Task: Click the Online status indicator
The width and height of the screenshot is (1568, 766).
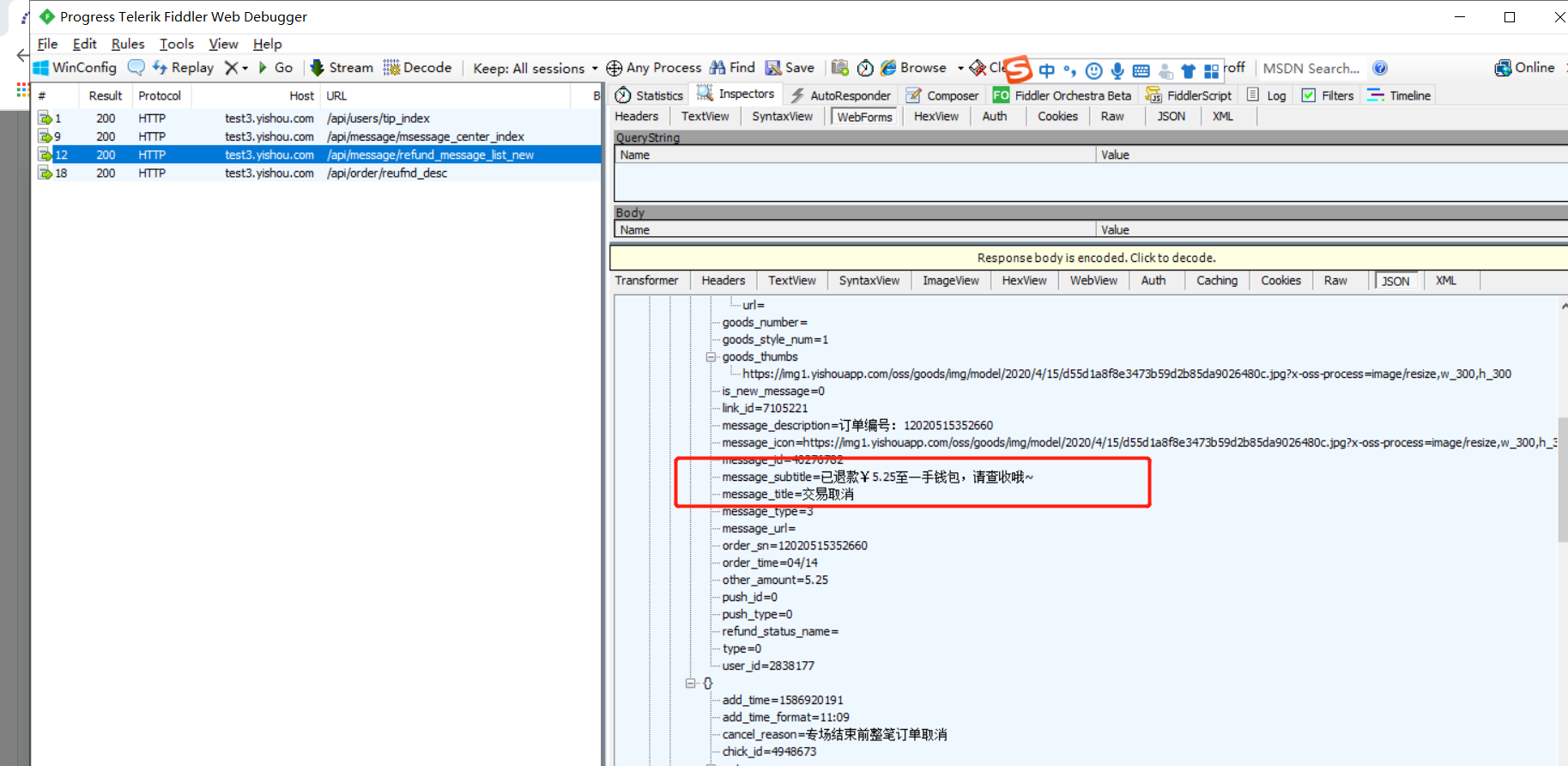Action: 1524,68
